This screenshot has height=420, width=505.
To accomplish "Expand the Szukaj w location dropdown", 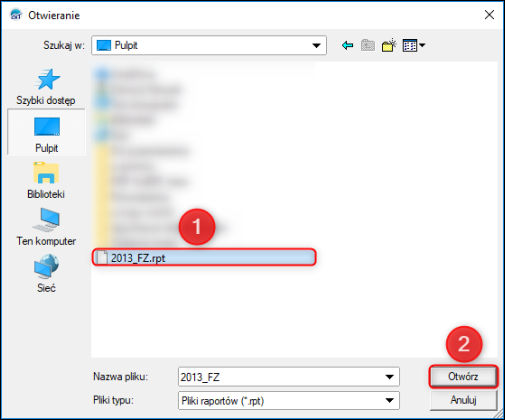I will click(316, 45).
